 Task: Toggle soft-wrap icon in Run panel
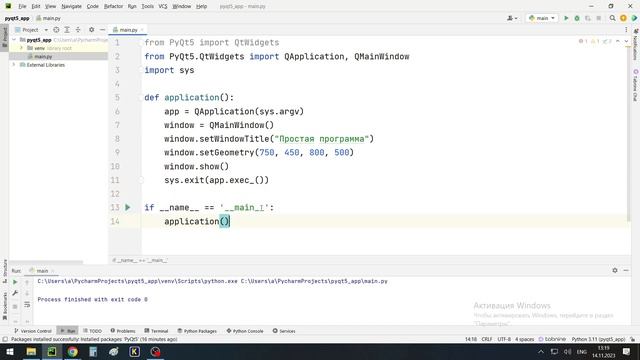(27, 304)
